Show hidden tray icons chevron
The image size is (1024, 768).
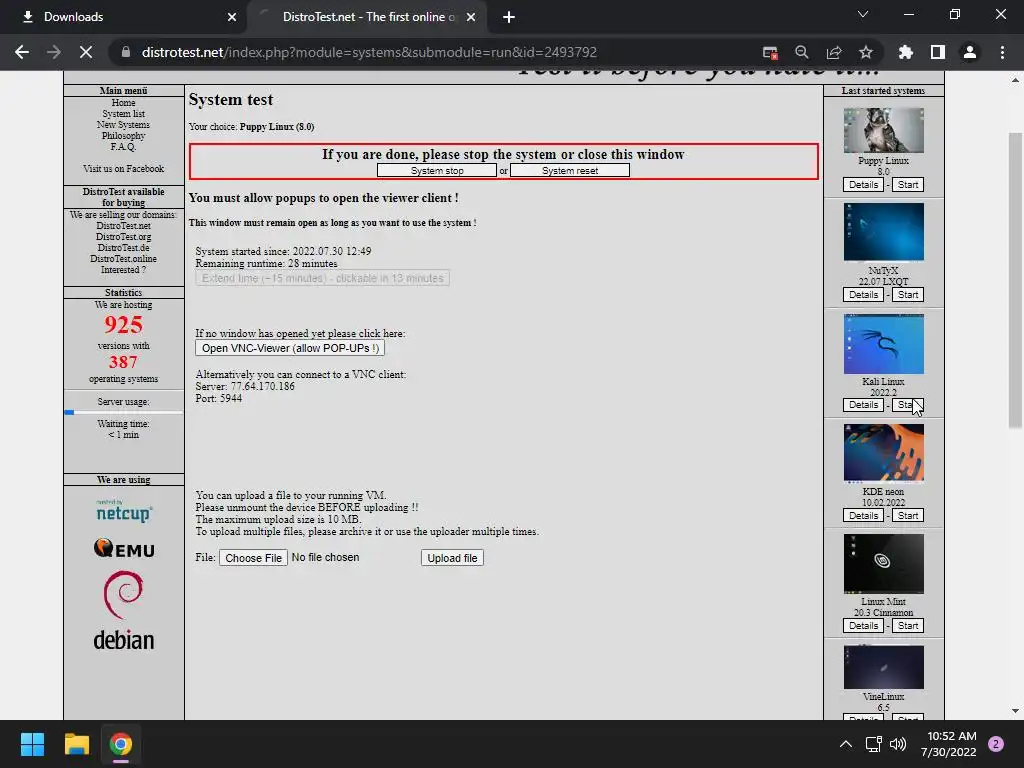[846, 744]
